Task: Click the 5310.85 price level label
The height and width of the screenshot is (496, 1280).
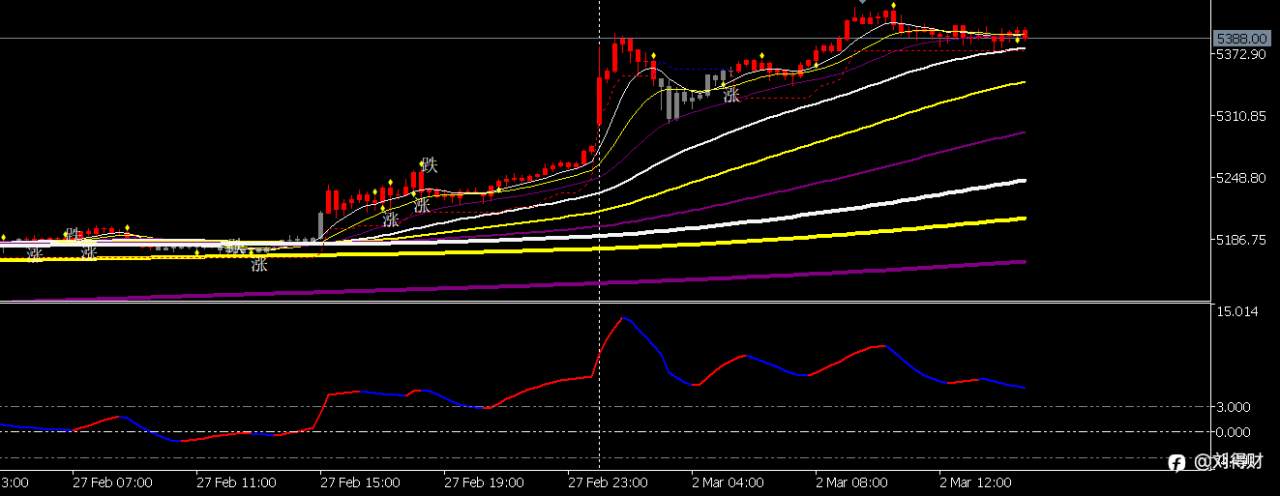Action: pos(1240,116)
